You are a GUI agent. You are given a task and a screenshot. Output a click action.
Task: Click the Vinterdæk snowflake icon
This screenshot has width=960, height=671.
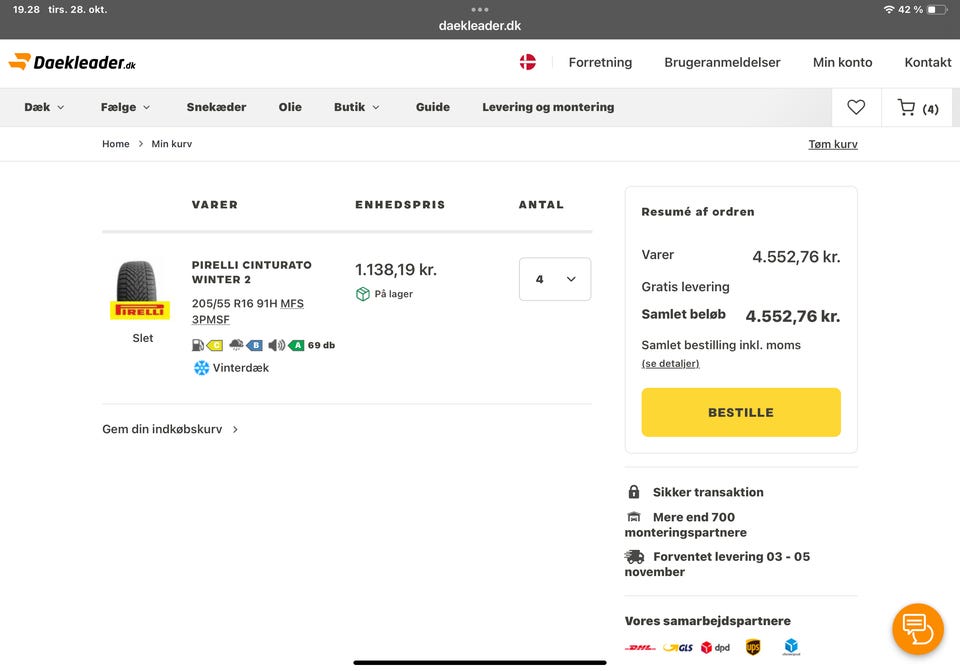[x=202, y=368]
